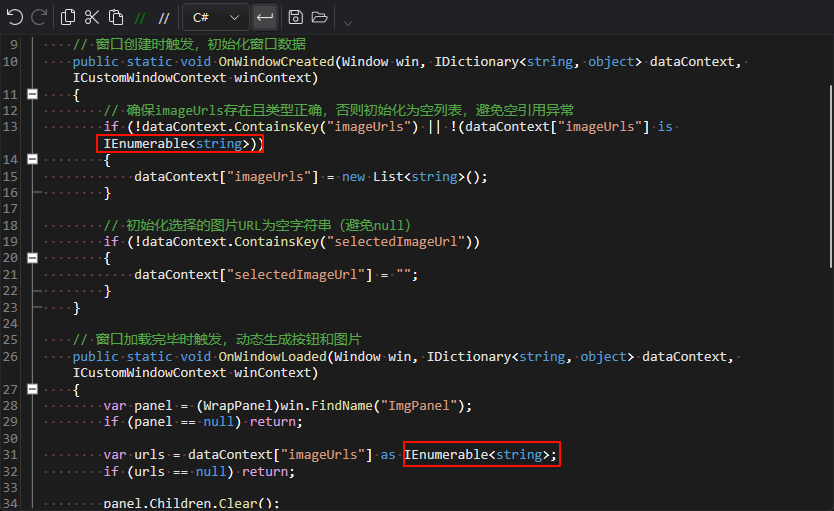834x511 pixels.
Task: Click the closing brace on line 23
Action: pyautogui.click(x=77, y=308)
